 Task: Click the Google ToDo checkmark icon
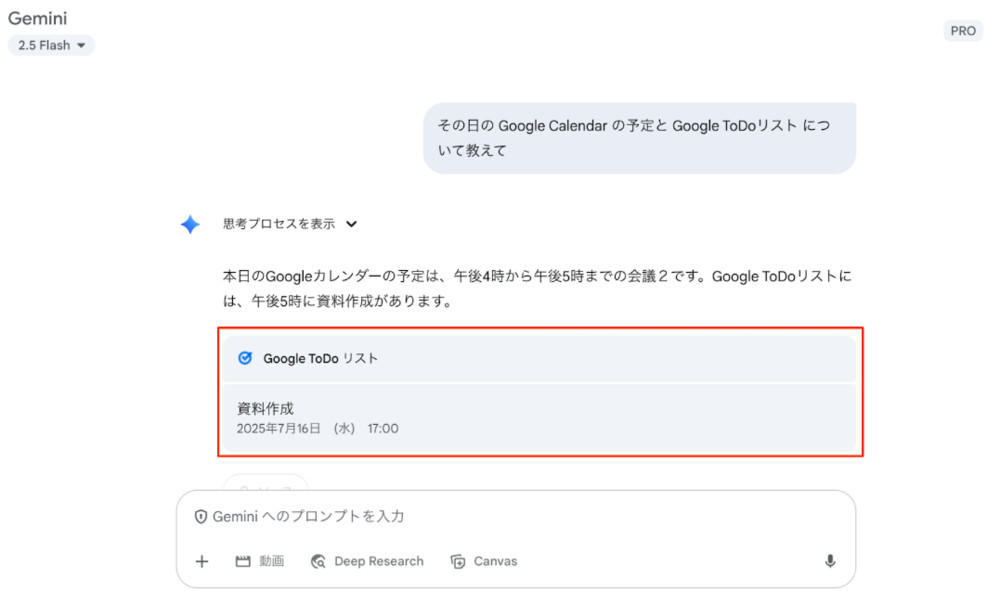245,358
